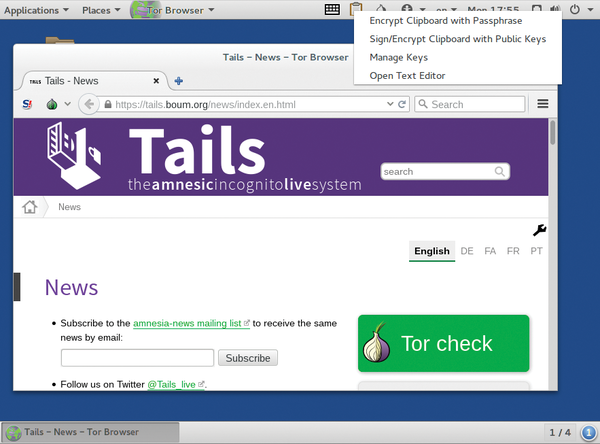Image resolution: width=600 pixels, height=444 pixels.
Task: Click the News breadcrumb link
Action: click(69, 207)
